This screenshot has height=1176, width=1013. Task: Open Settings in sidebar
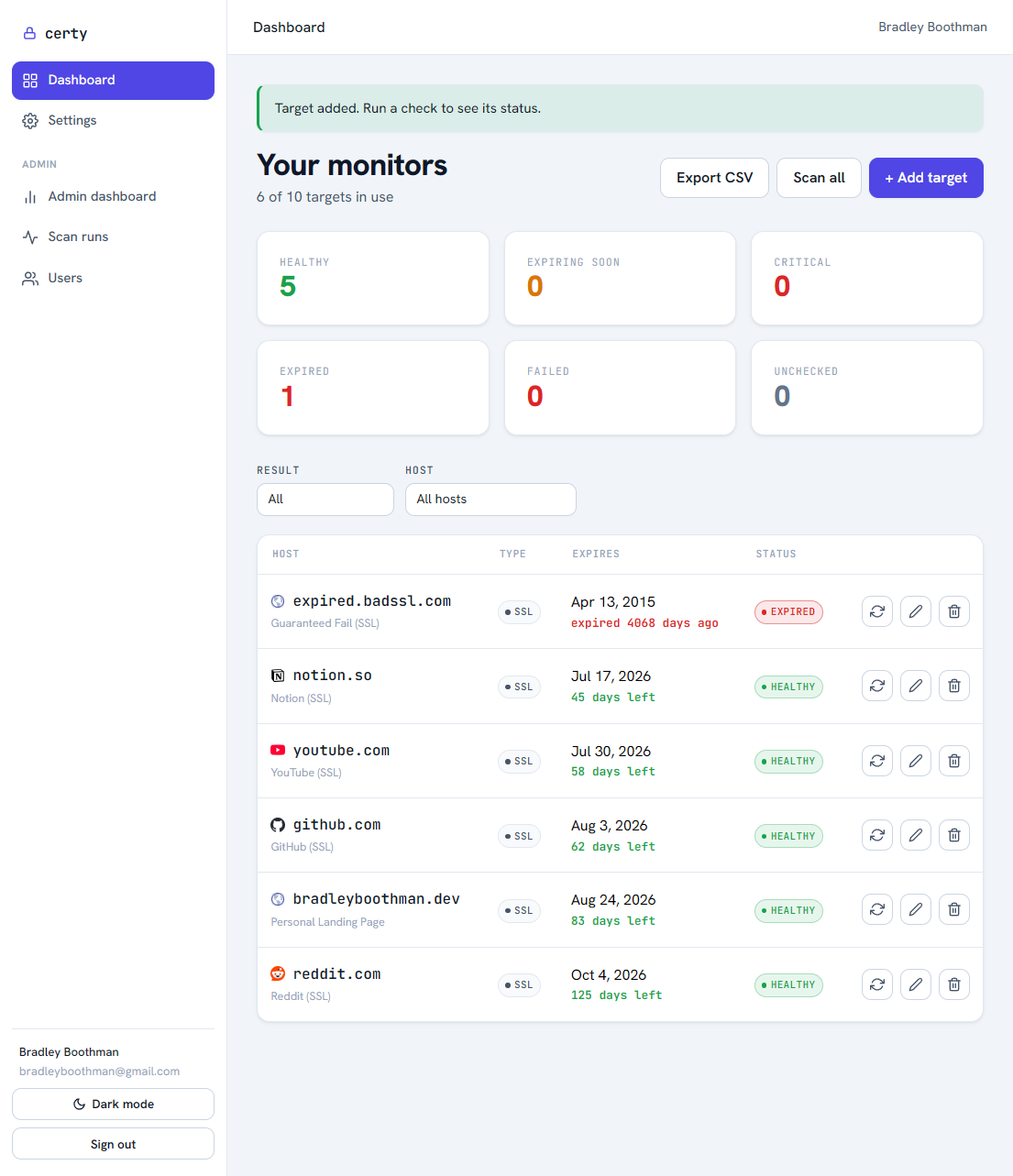pyautogui.click(x=113, y=121)
